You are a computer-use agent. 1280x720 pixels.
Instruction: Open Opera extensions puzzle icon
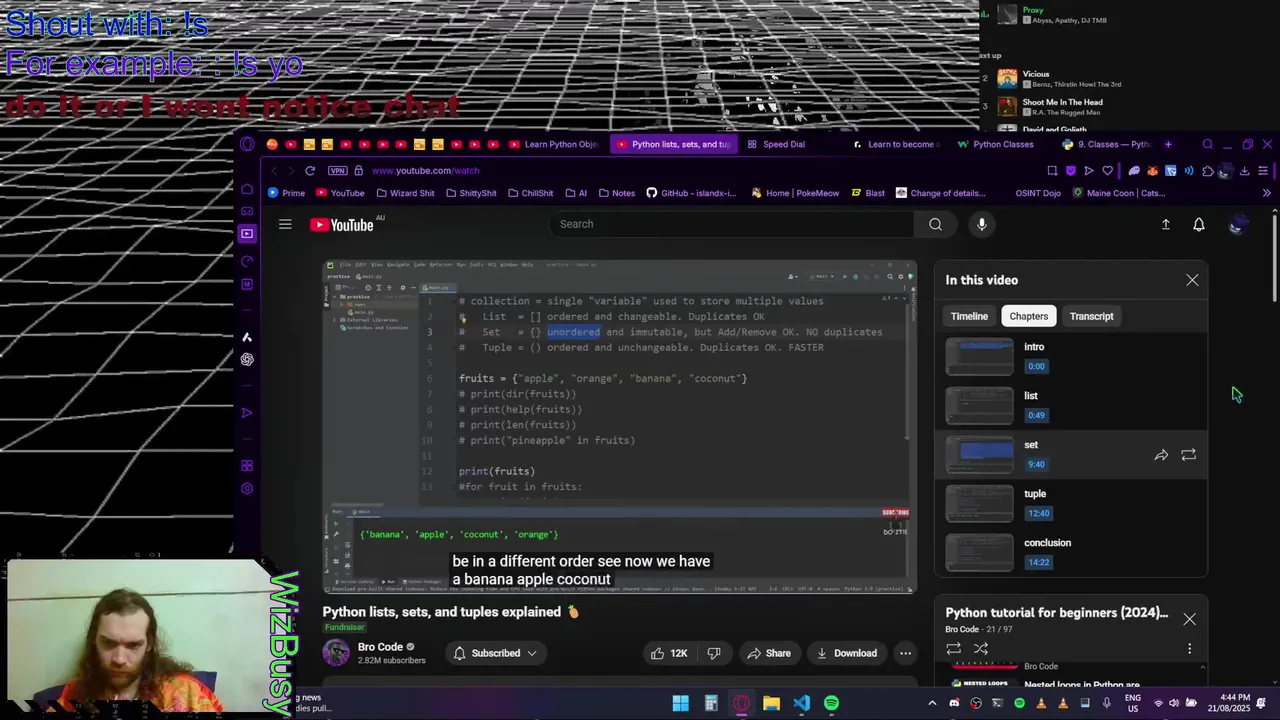pyautogui.click(x=1208, y=171)
